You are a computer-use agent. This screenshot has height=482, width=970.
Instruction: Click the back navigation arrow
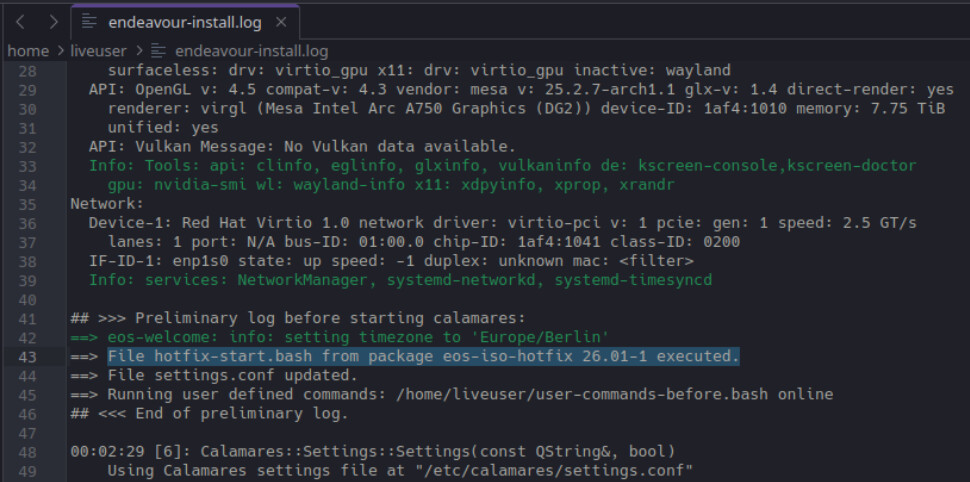tap(19, 21)
